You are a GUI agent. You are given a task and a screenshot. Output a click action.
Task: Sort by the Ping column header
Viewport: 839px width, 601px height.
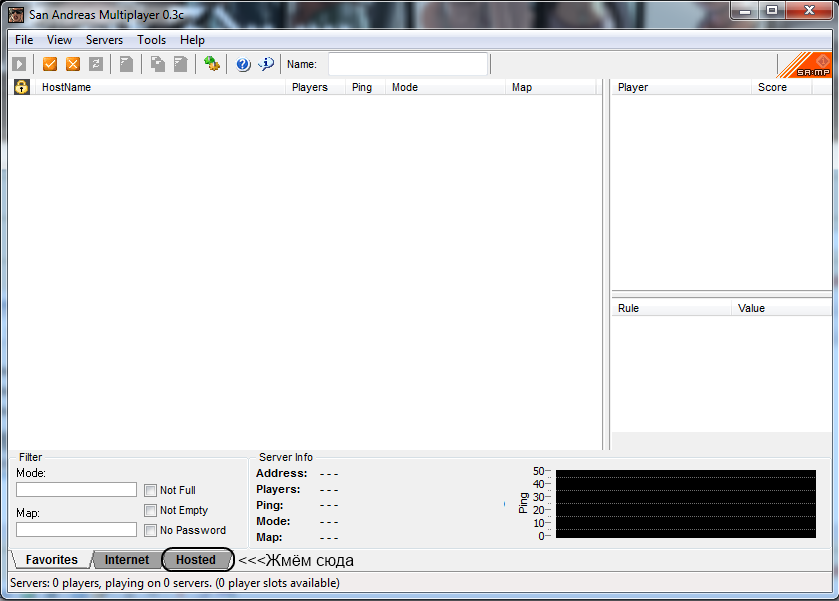pyautogui.click(x=365, y=87)
